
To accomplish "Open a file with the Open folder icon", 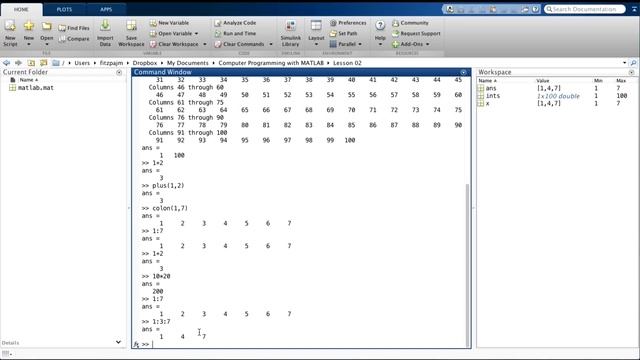I will pyautogui.click(x=47, y=27).
